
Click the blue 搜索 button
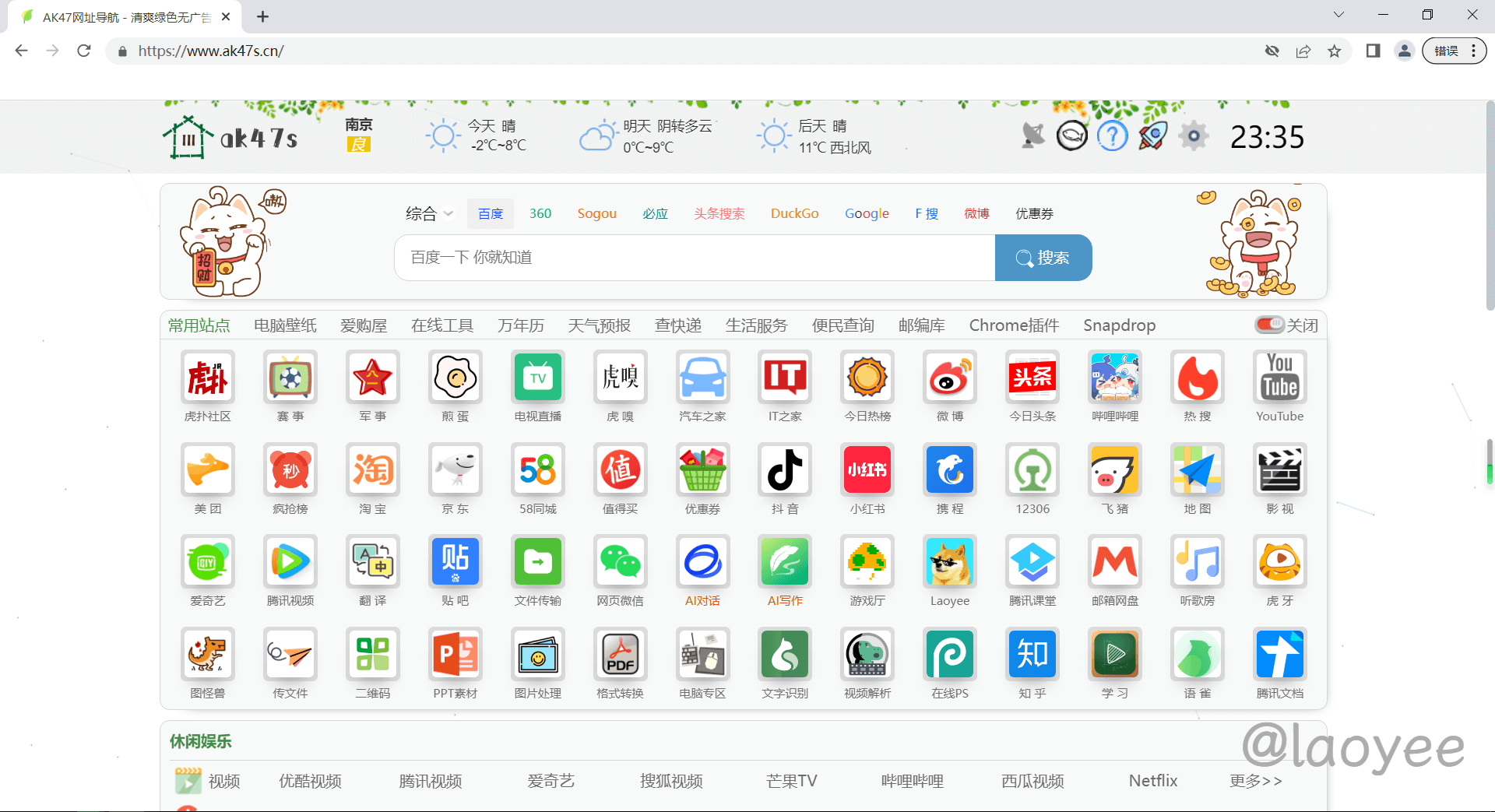(x=1043, y=258)
